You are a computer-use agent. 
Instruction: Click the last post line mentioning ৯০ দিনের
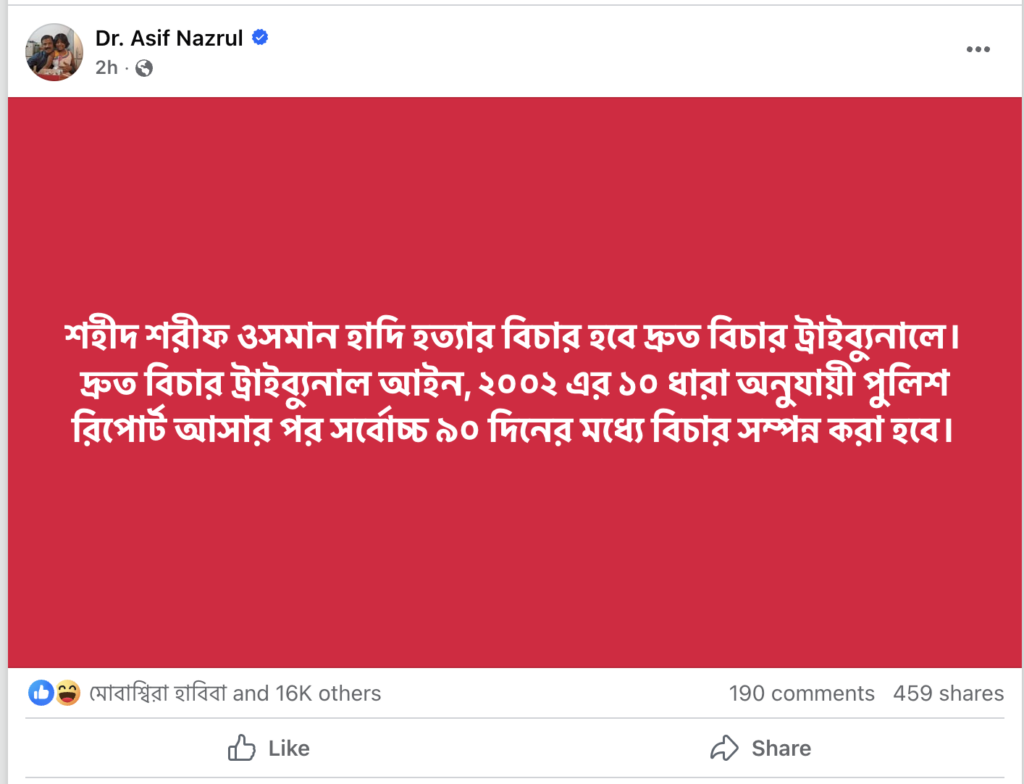tap(510, 432)
